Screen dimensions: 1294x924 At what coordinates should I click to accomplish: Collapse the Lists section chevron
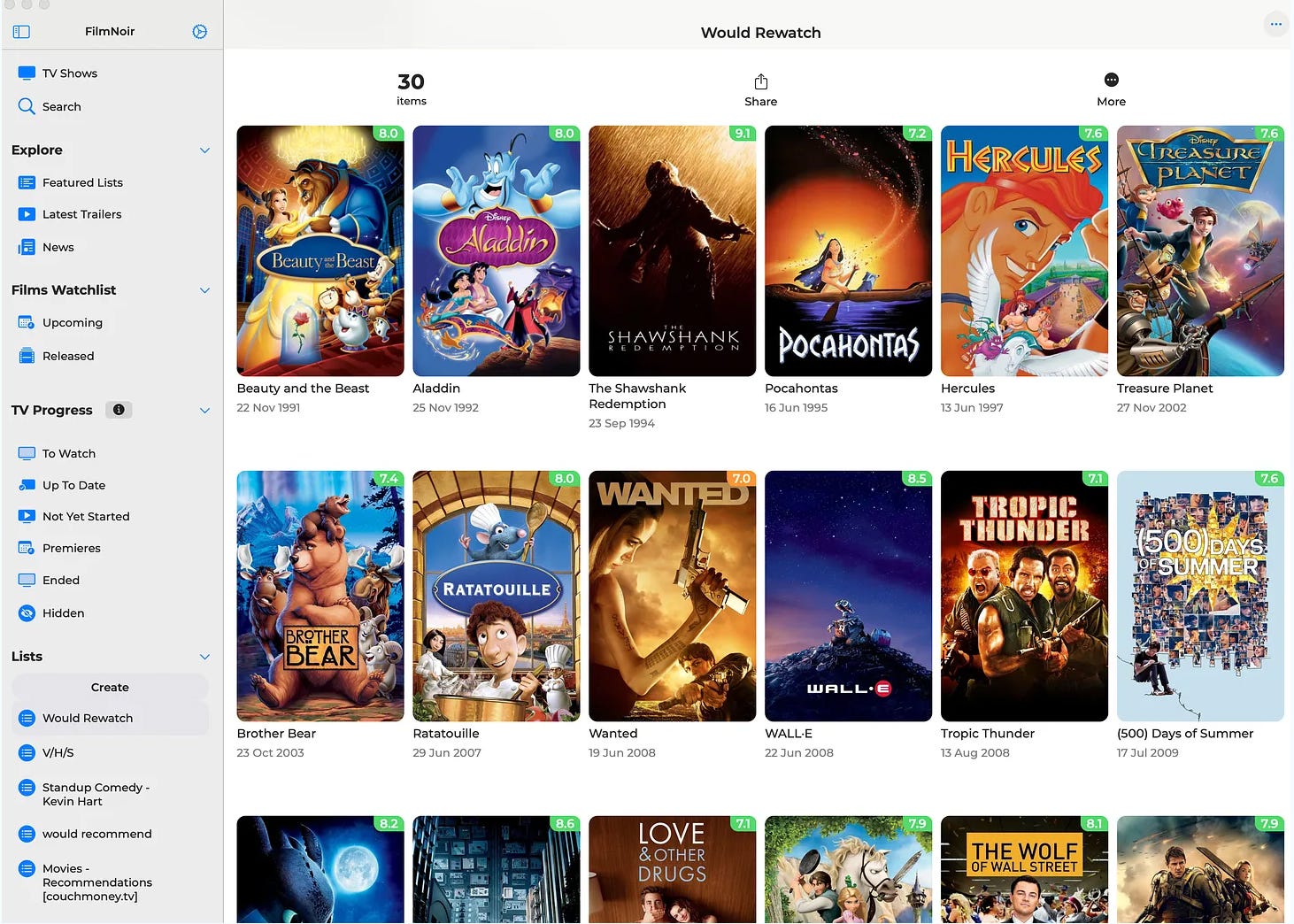coord(204,657)
